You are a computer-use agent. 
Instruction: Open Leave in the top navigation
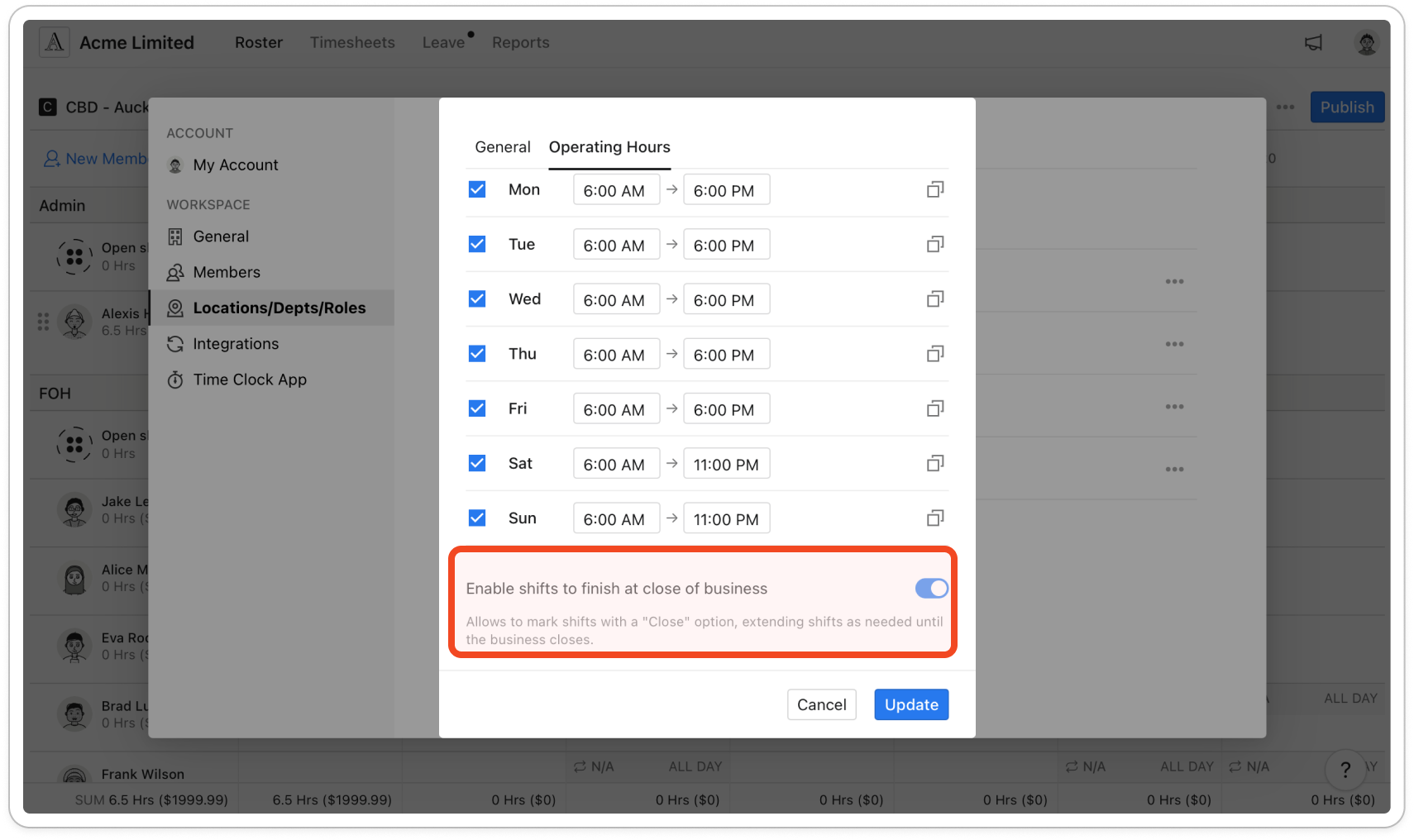[444, 42]
